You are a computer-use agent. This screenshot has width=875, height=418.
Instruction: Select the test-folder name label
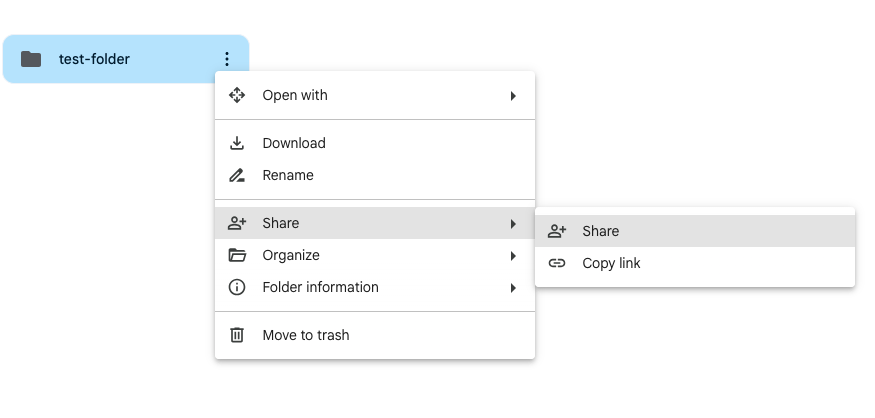tap(94, 59)
